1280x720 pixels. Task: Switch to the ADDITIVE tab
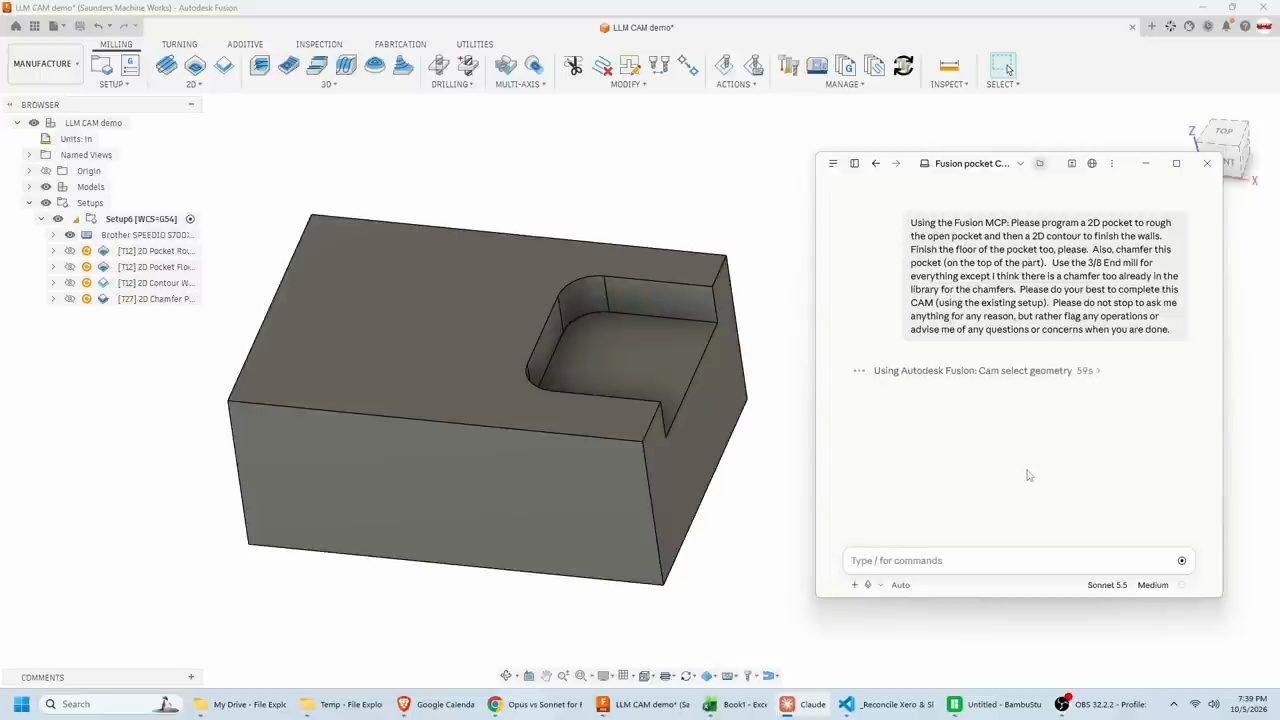(x=245, y=44)
